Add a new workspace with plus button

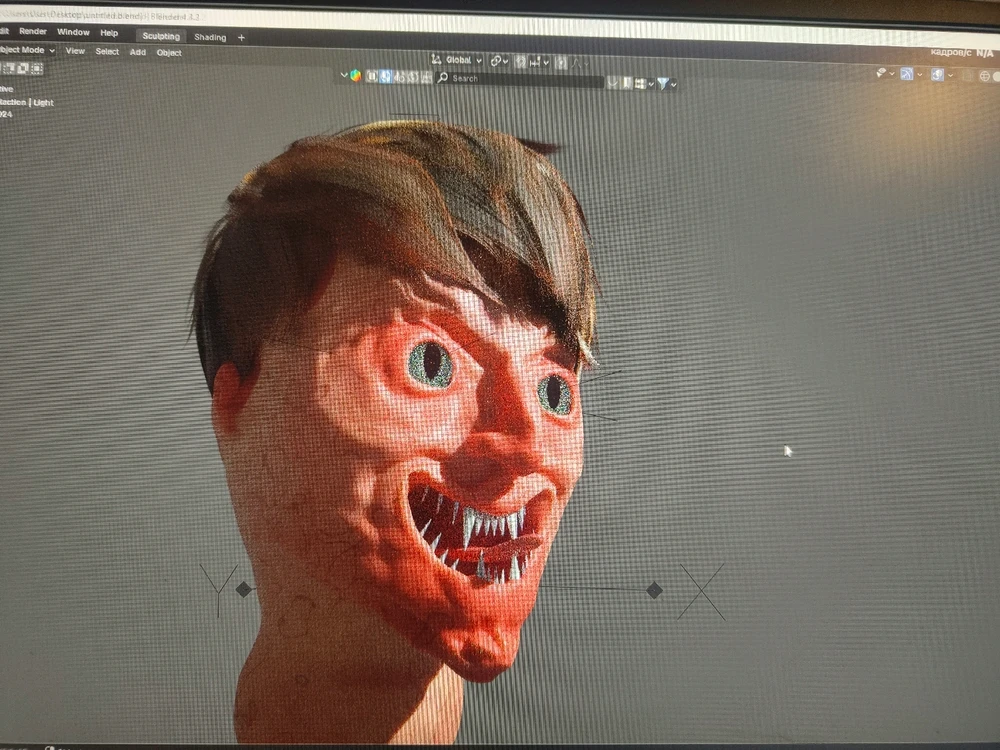241,37
